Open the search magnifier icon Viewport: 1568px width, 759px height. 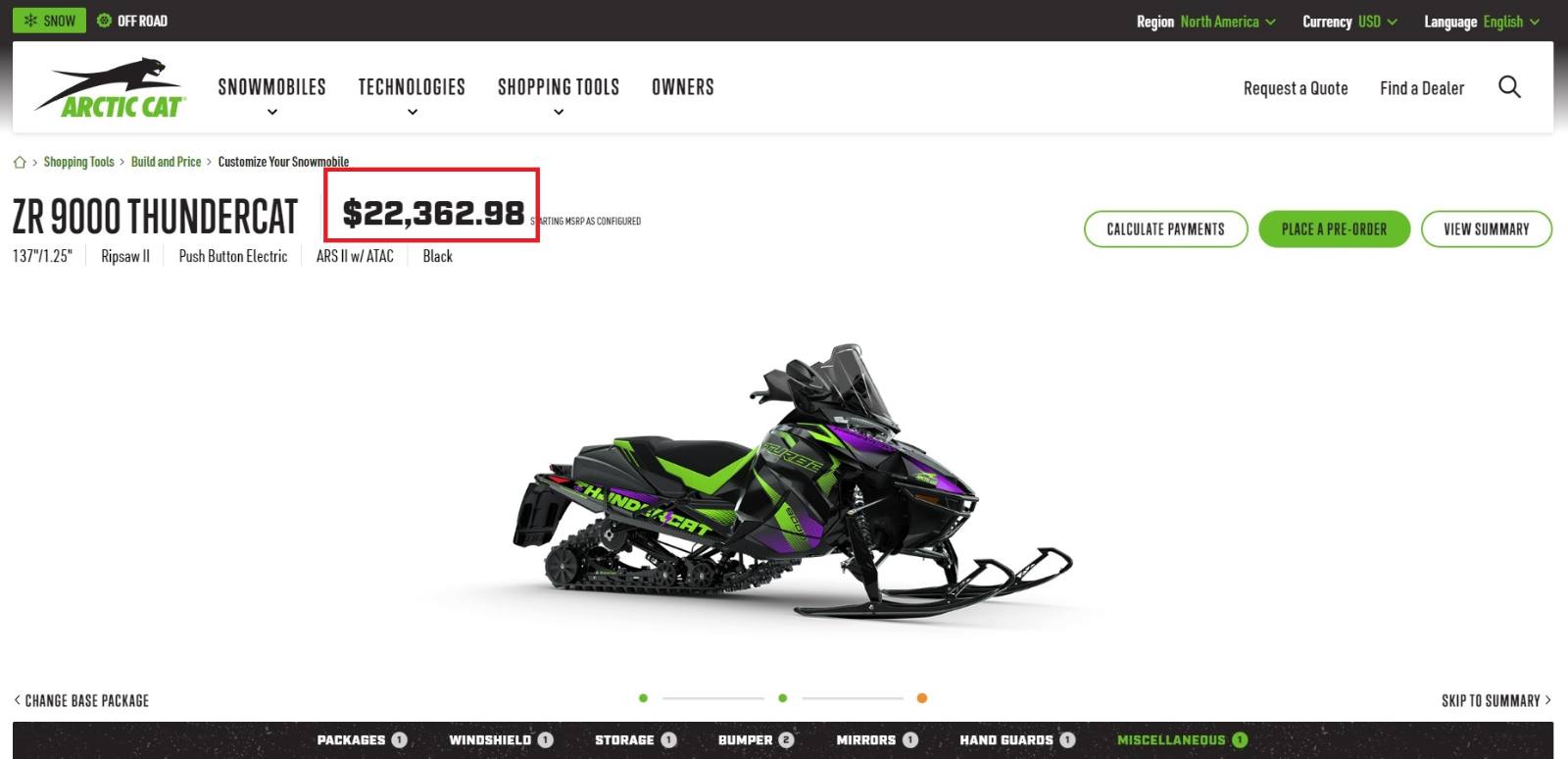pos(1509,87)
